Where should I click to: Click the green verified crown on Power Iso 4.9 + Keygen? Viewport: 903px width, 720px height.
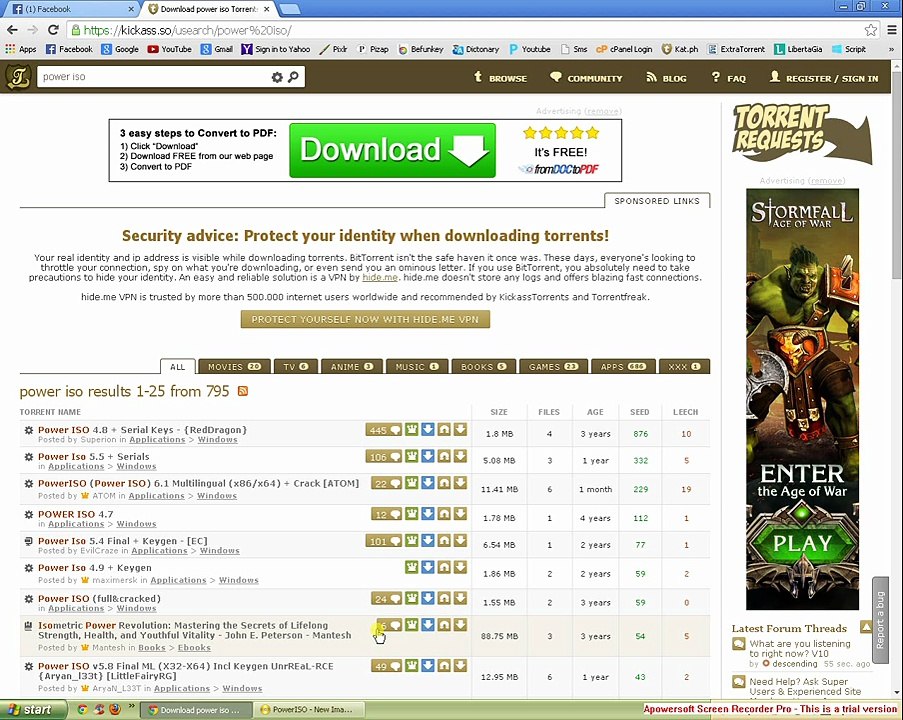click(x=412, y=567)
